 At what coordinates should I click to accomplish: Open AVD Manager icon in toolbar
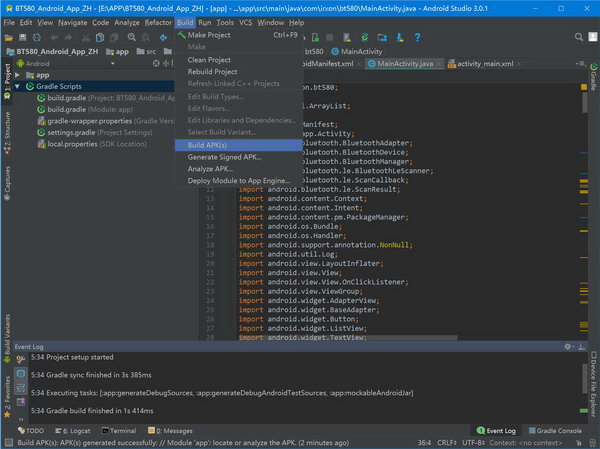(347, 37)
